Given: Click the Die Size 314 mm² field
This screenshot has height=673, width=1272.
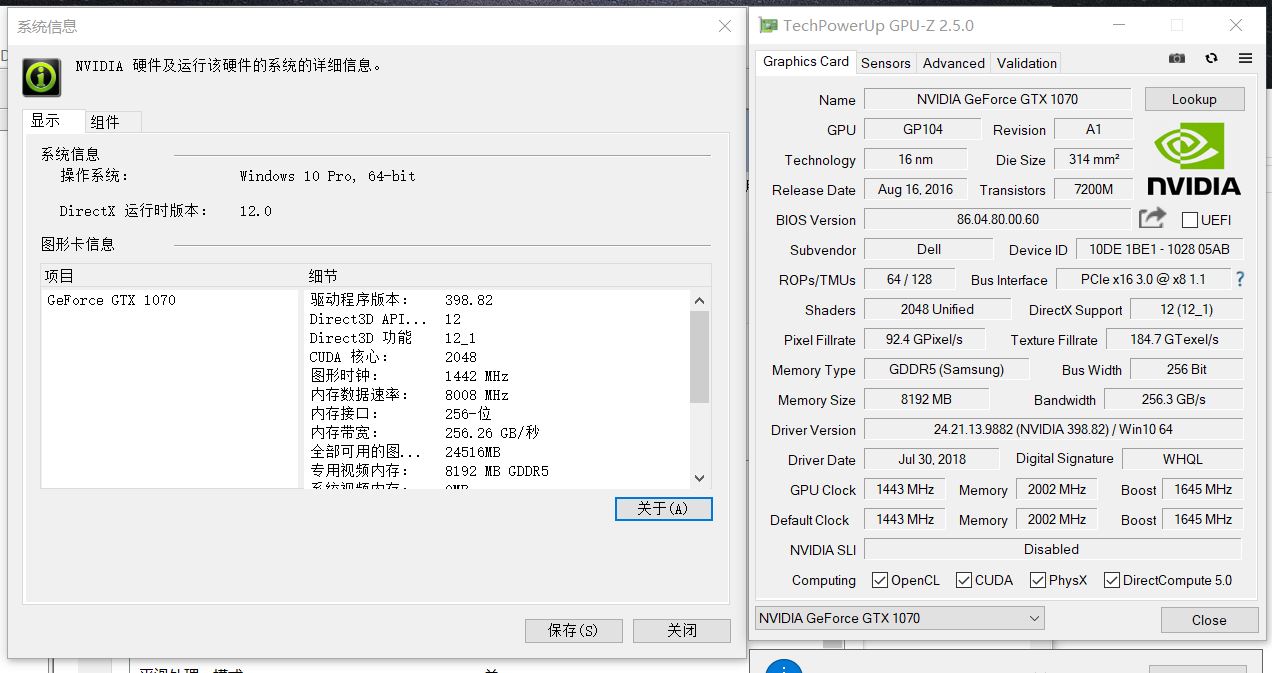Looking at the screenshot, I should pyautogui.click(x=1094, y=159).
